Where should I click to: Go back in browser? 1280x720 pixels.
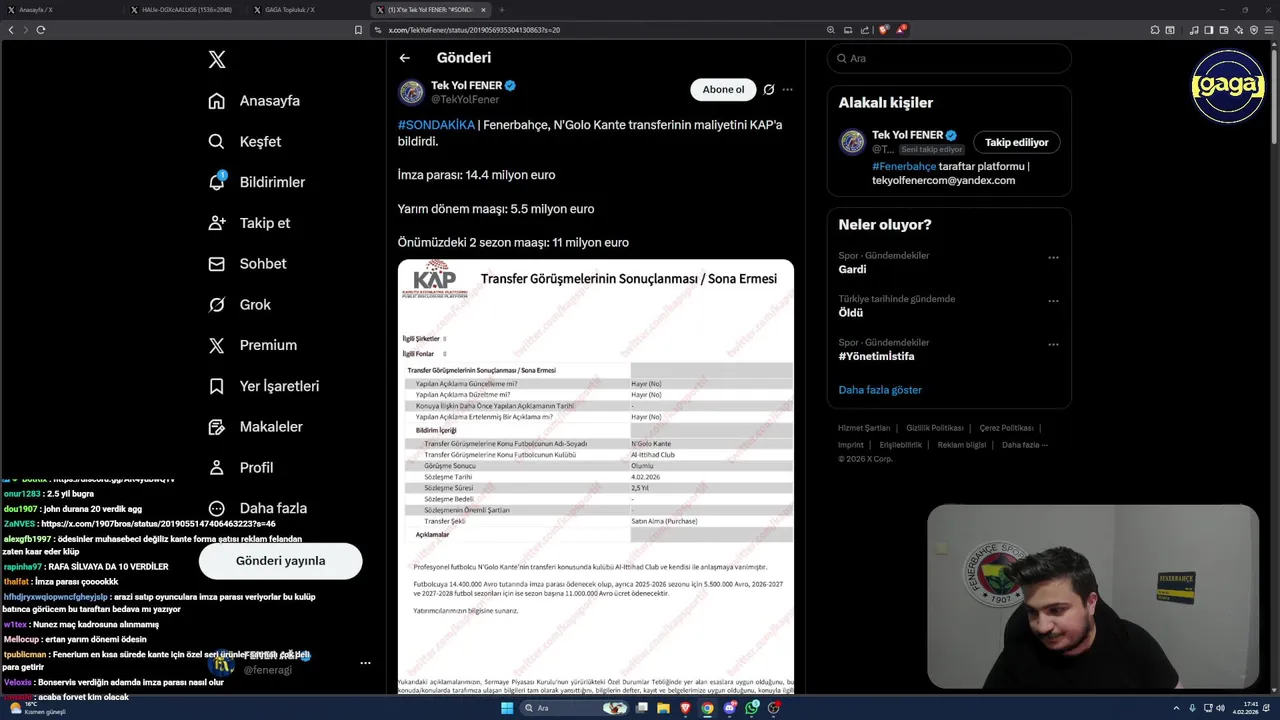pos(11,30)
